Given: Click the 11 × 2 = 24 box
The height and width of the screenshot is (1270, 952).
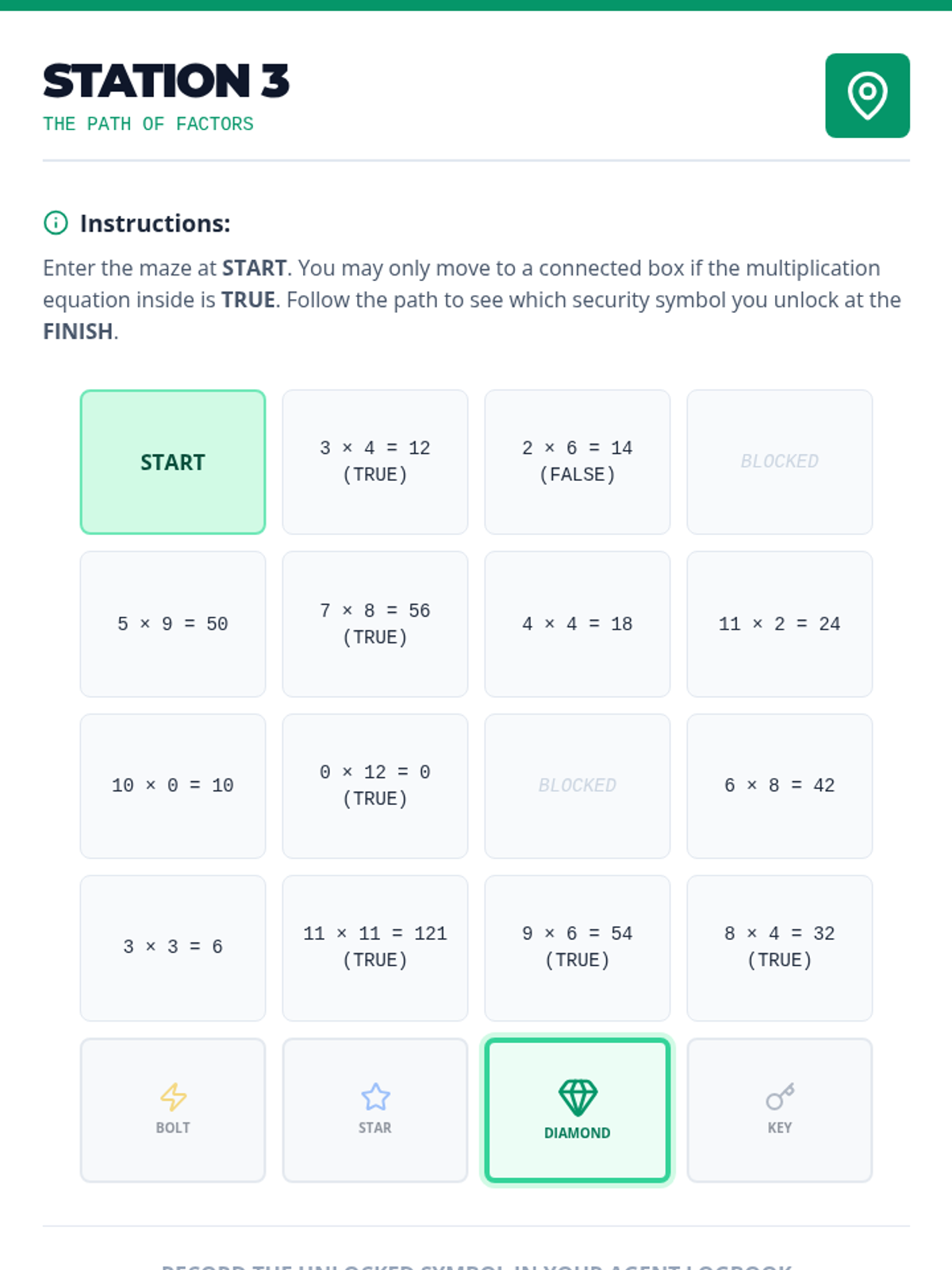Looking at the screenshot, I should [780, 624].
